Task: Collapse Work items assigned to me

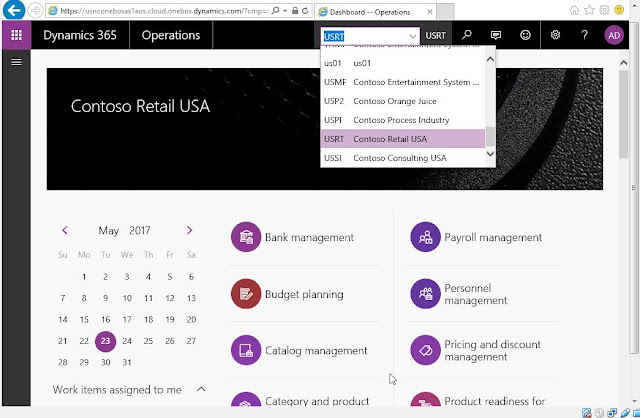Action: pyautogui.click(x=201, y=389)
